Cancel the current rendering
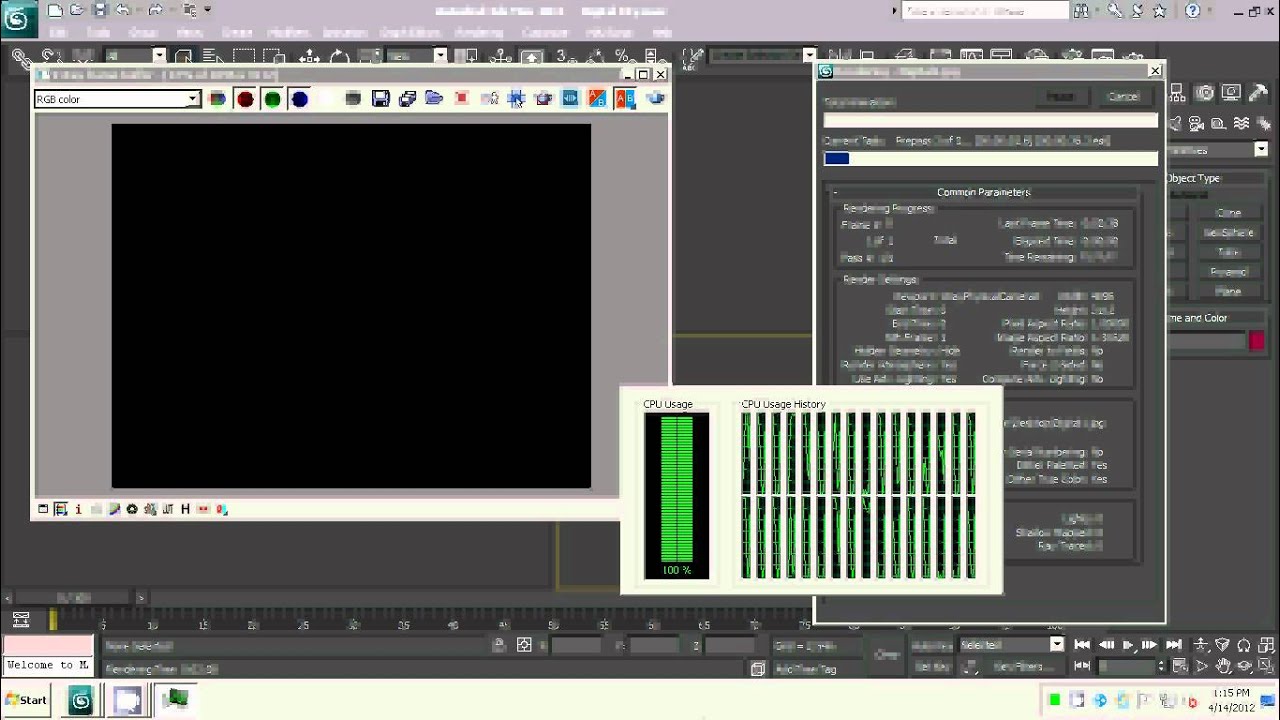 coord(1123,96)
